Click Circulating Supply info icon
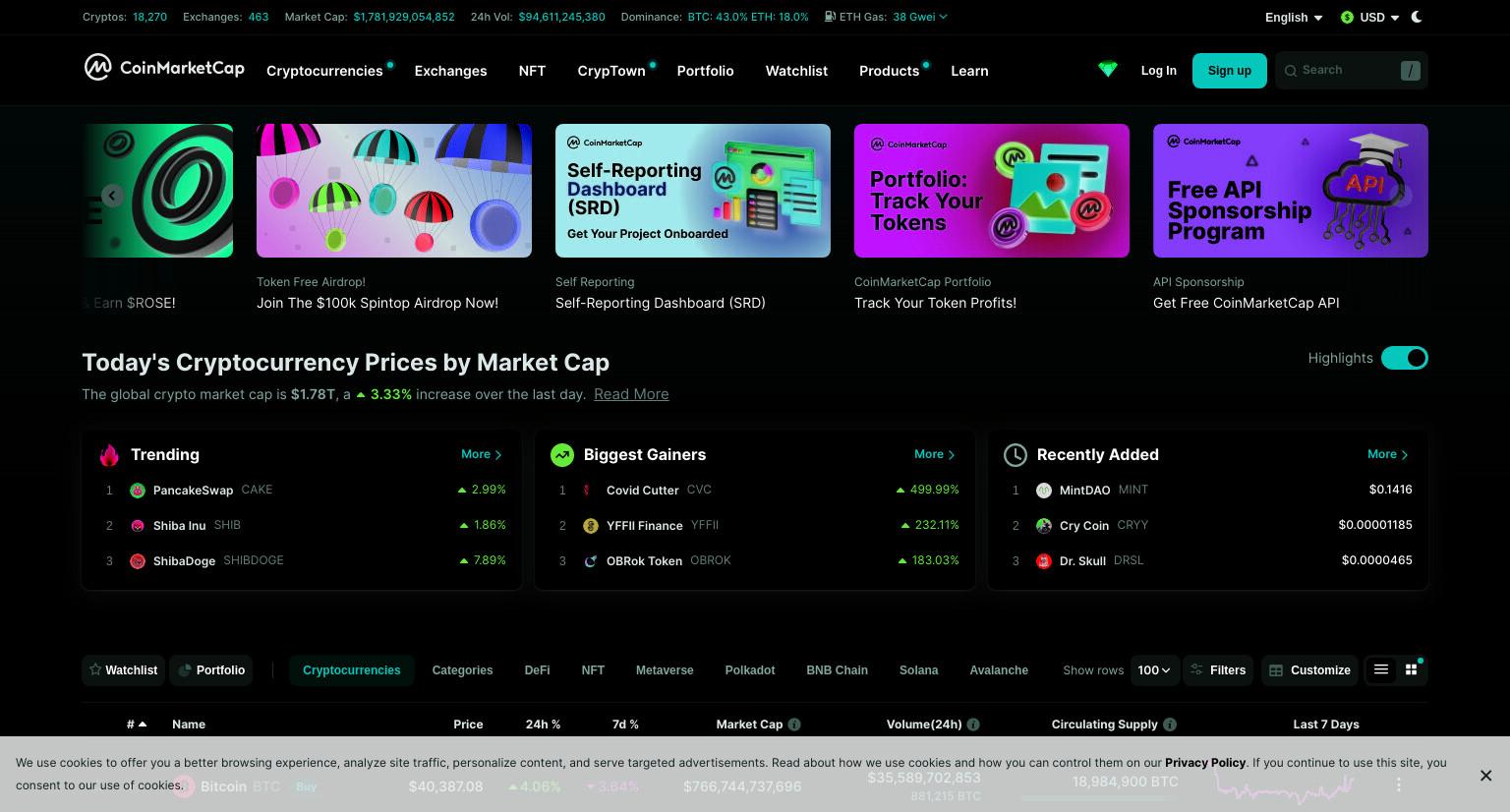Viewport: 1510px width, 812px height. [1170, 725]
